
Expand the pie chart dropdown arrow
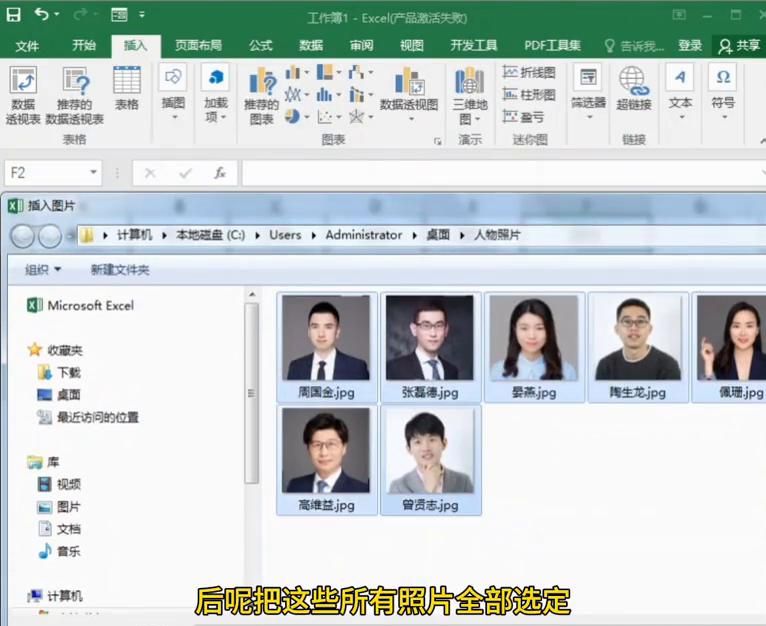tap(307, 117)
